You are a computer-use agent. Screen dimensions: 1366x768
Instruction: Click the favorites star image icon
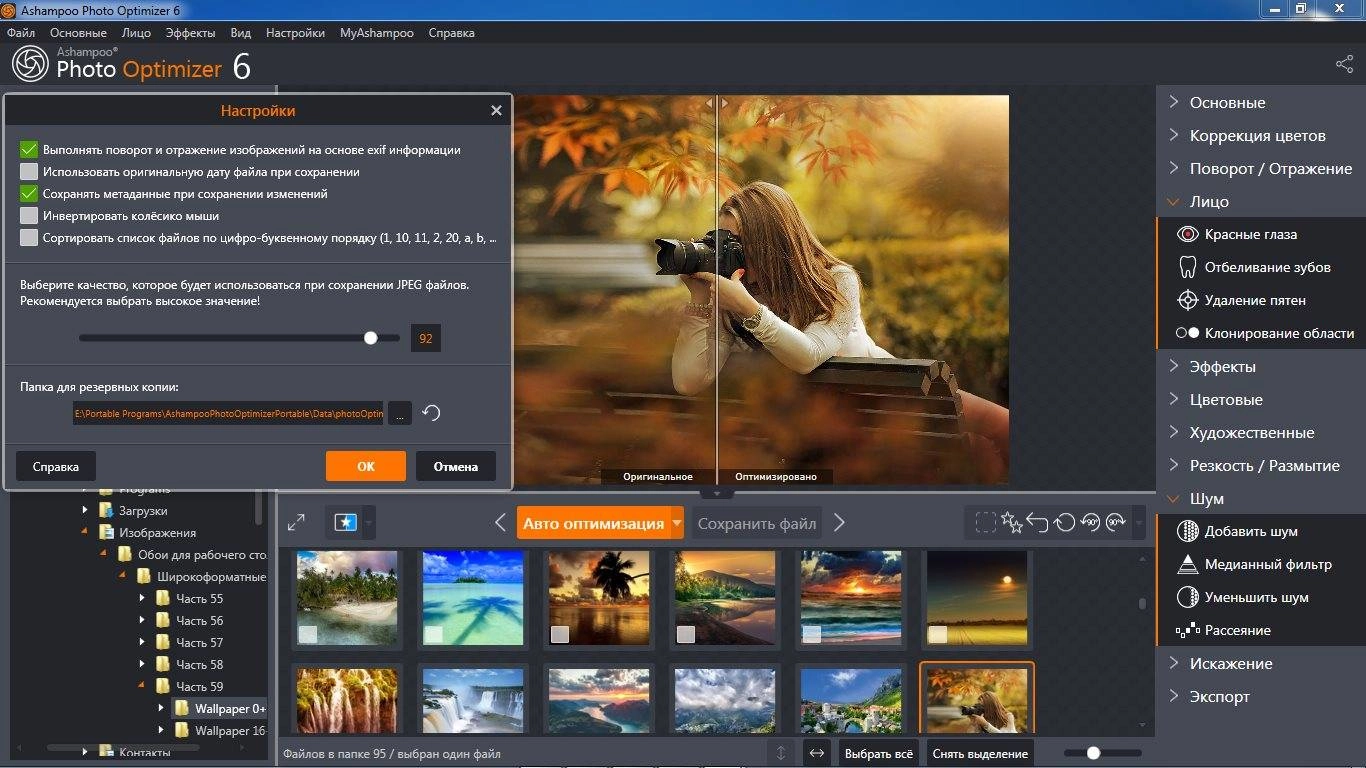point(346,522)
